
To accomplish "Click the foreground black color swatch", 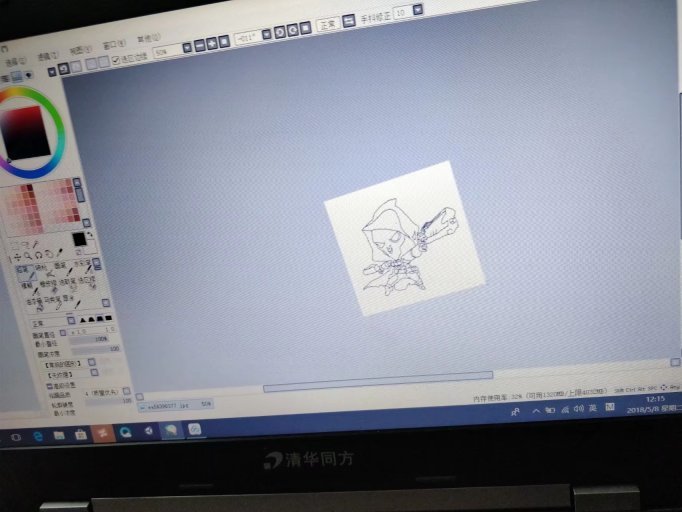I will [x=79, y=239].
